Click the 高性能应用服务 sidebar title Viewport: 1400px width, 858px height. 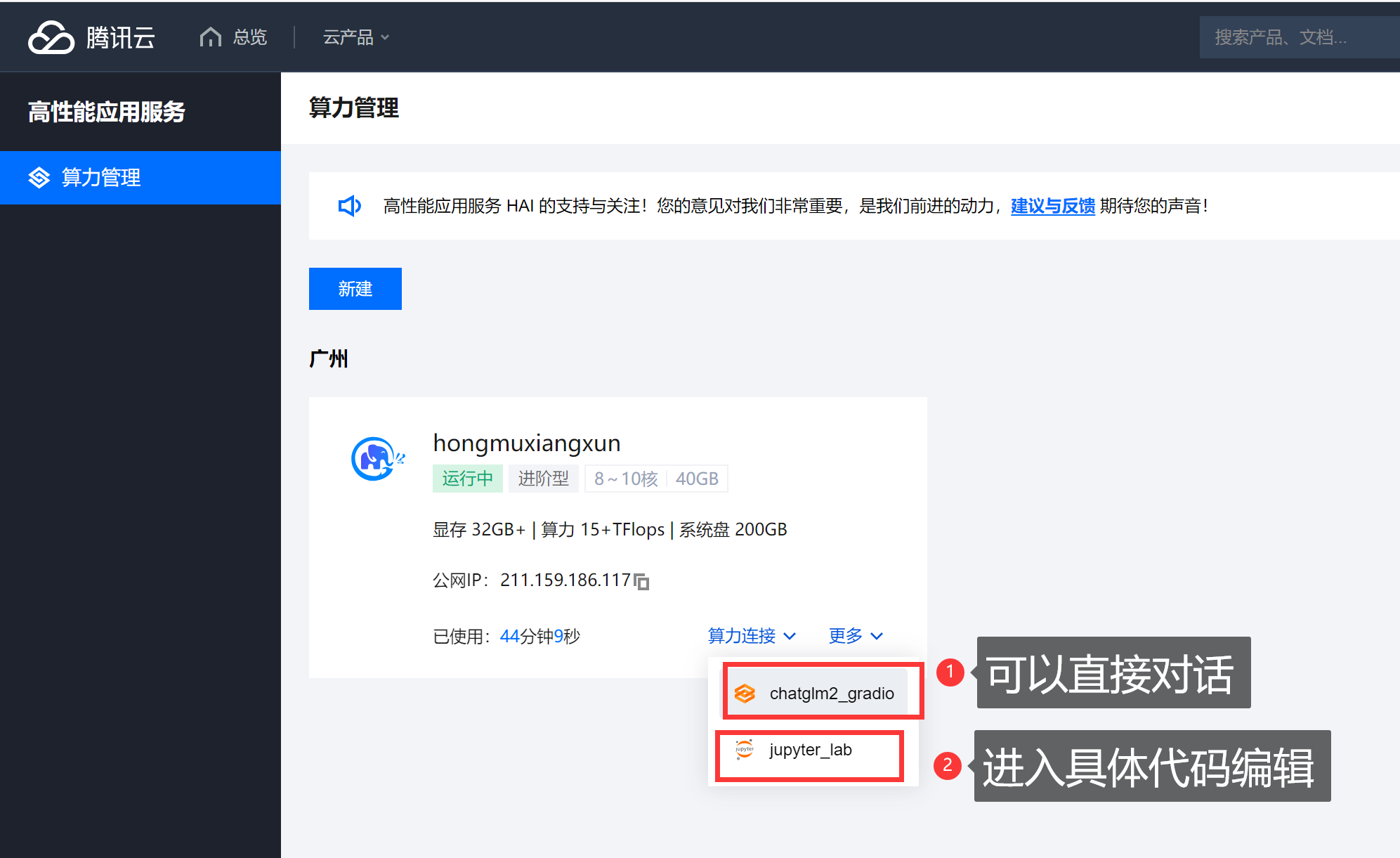107,112
